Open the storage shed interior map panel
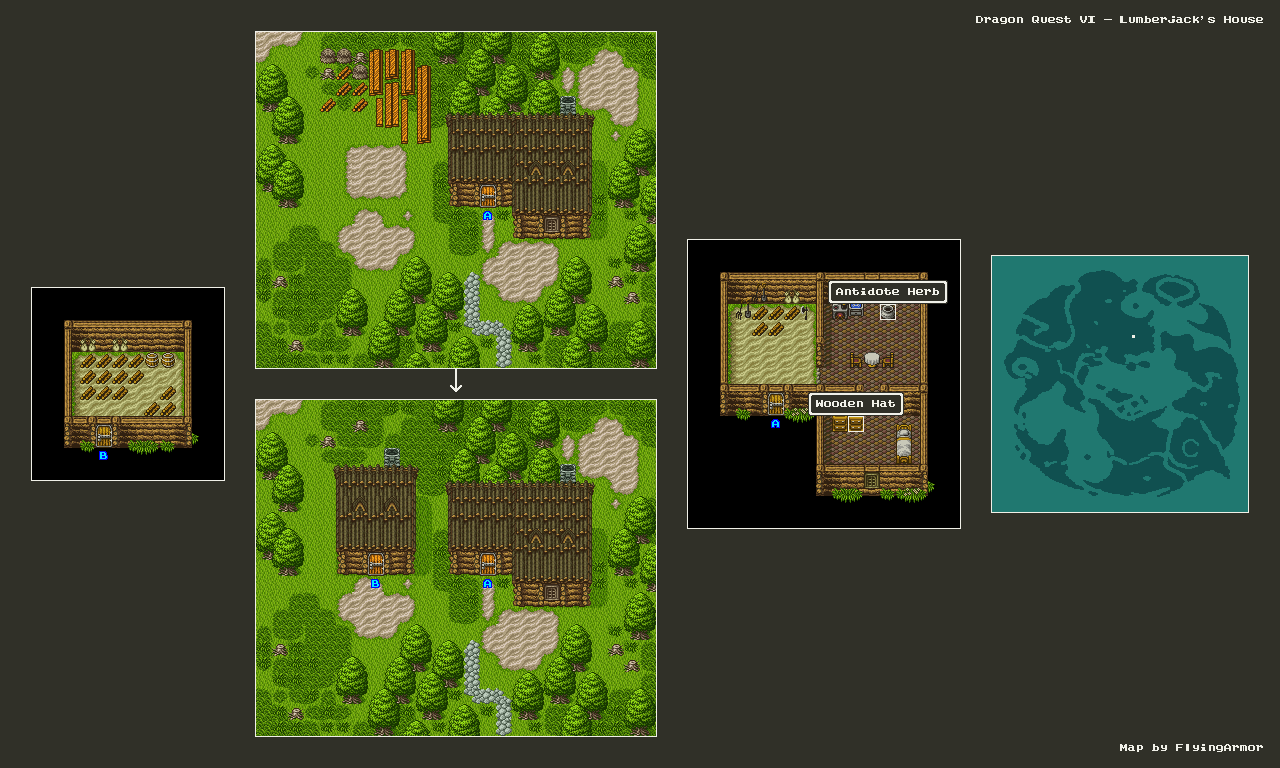This screenshot has height=768, width=1280. [128, 384]
